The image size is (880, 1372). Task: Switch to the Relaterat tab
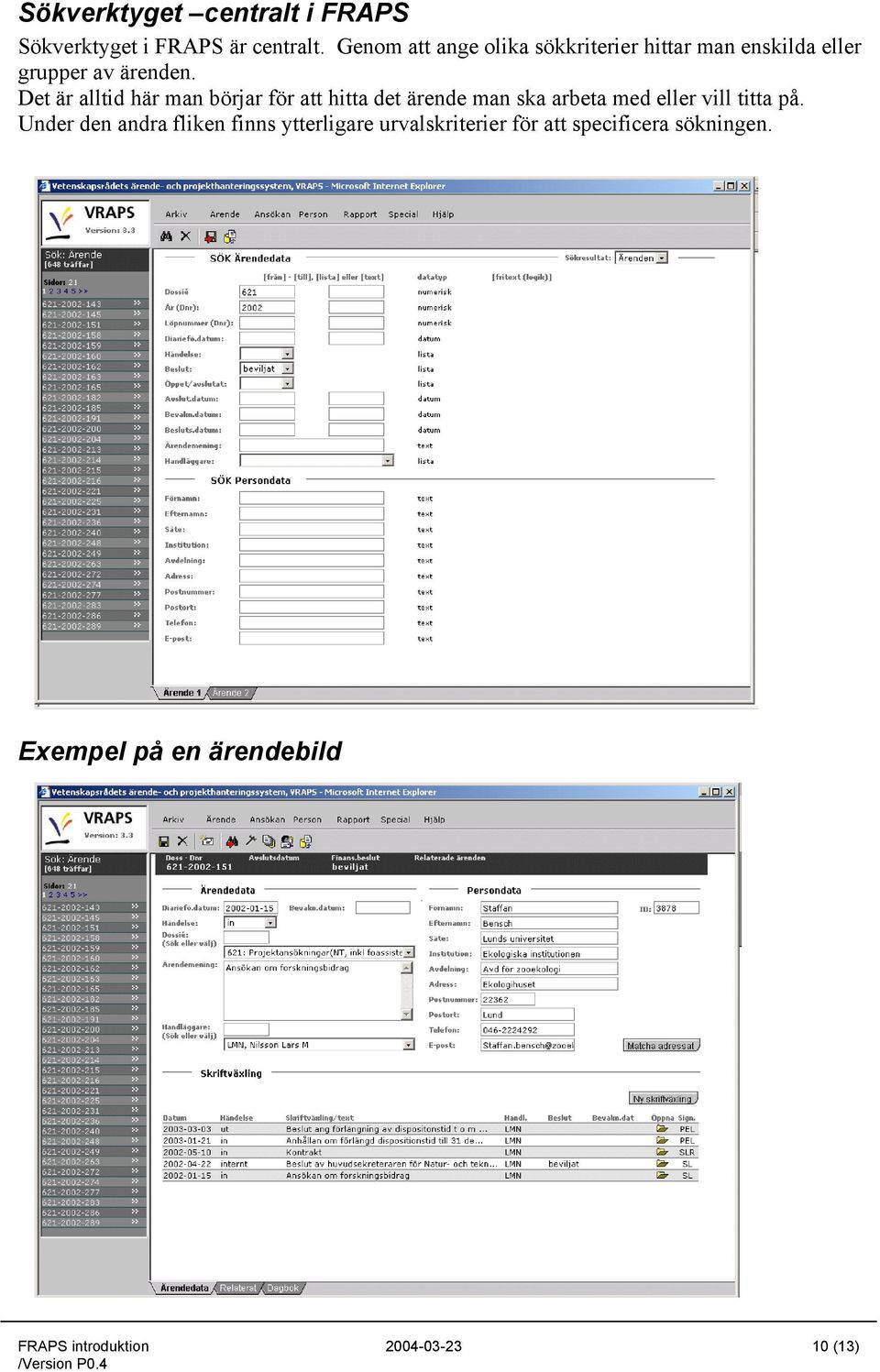[238, 1289]
